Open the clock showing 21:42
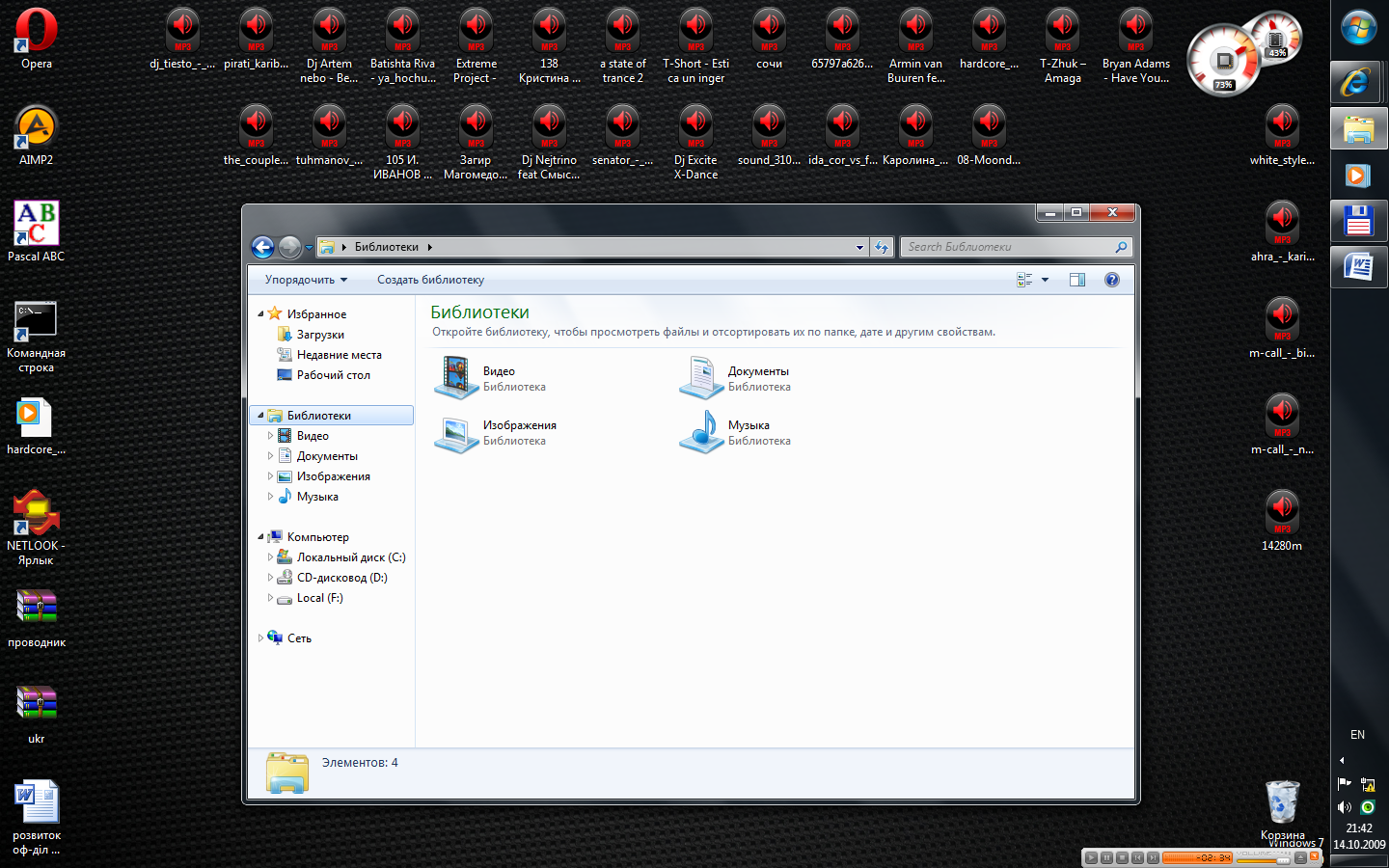1389x868 pixels. click(x=1359, y=827)
